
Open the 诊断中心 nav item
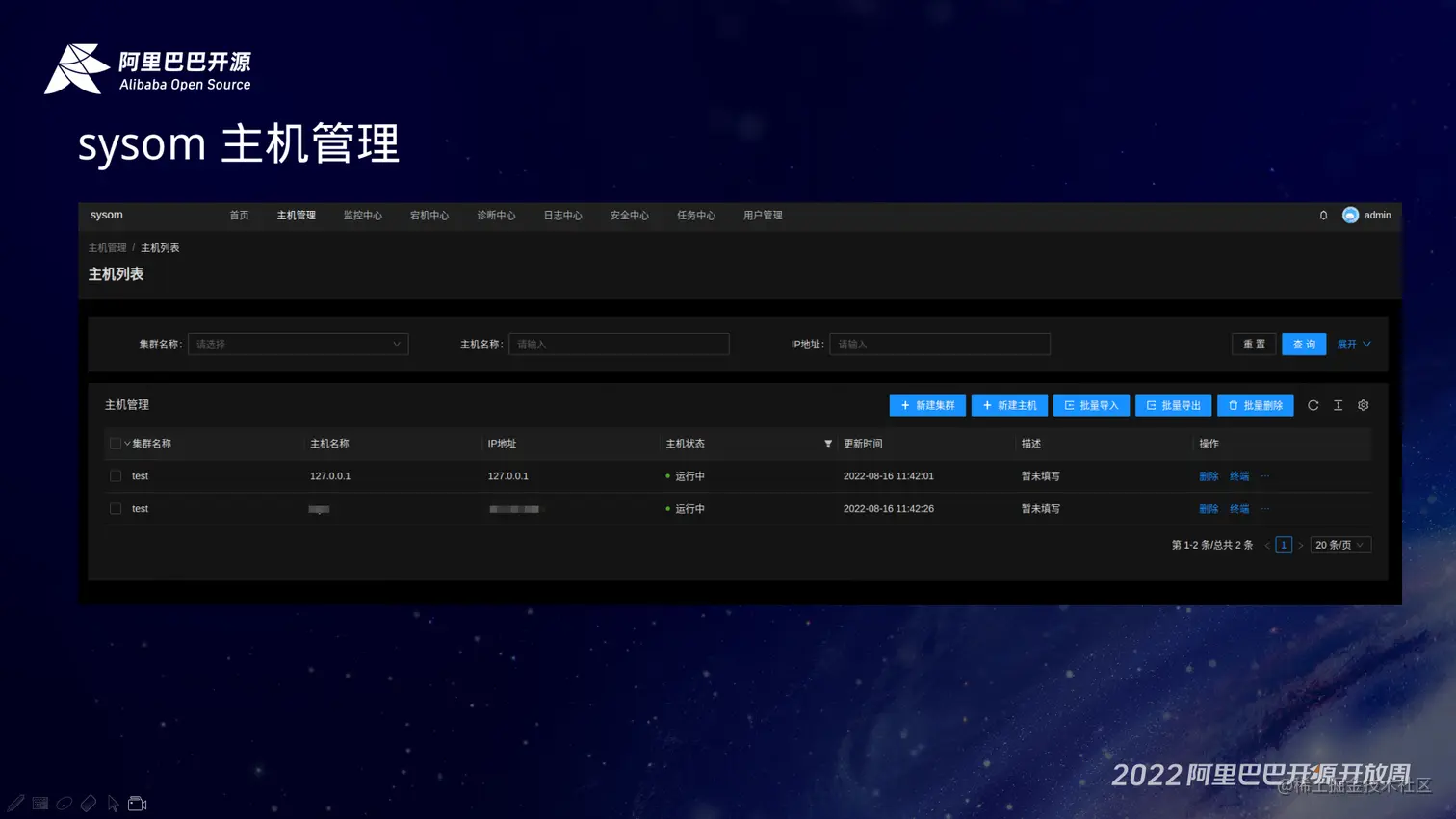pos(496,216)
